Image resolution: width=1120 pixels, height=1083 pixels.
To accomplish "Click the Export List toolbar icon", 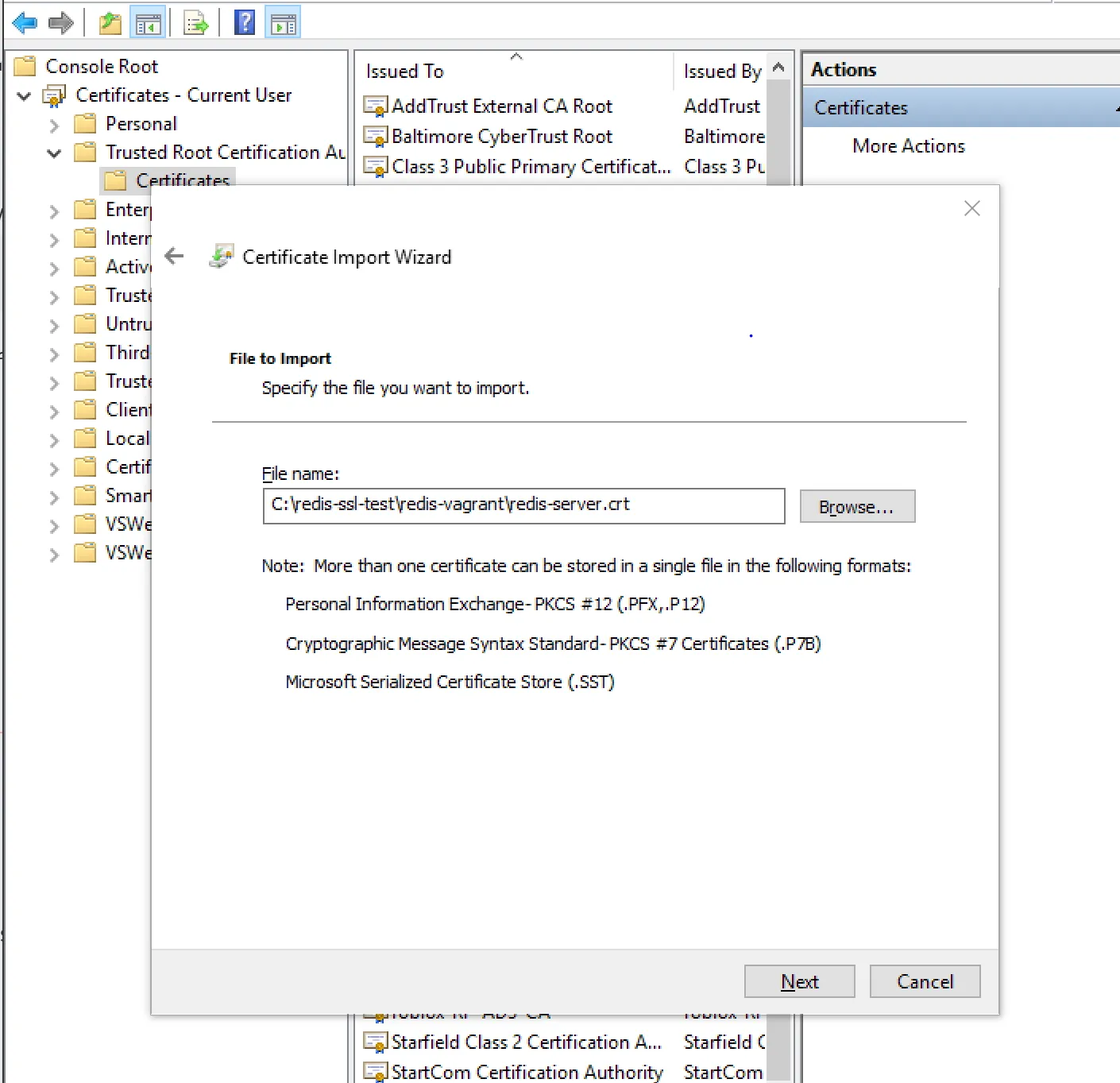I will [195, 24].
